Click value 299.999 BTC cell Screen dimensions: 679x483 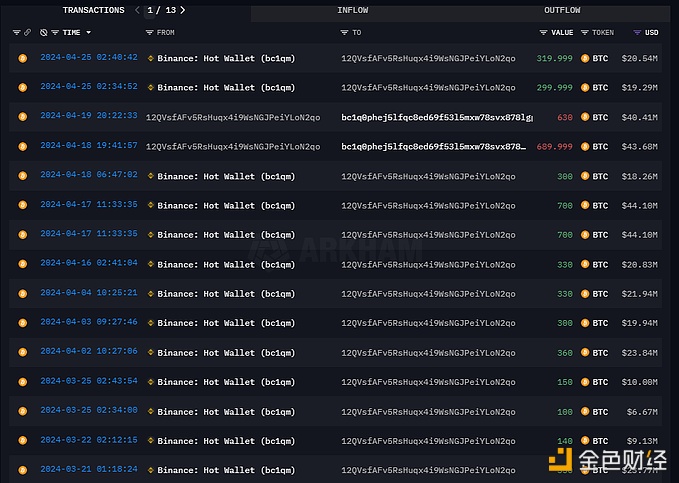(554, 88)
